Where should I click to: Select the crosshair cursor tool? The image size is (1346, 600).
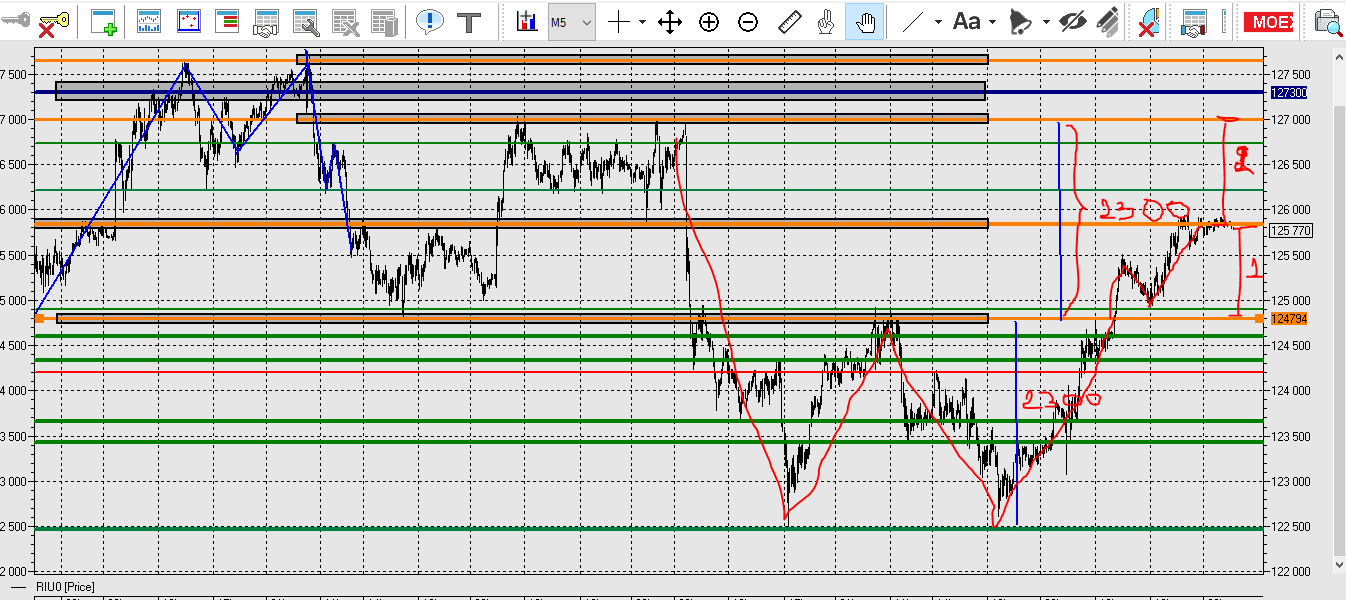(619, 21)
